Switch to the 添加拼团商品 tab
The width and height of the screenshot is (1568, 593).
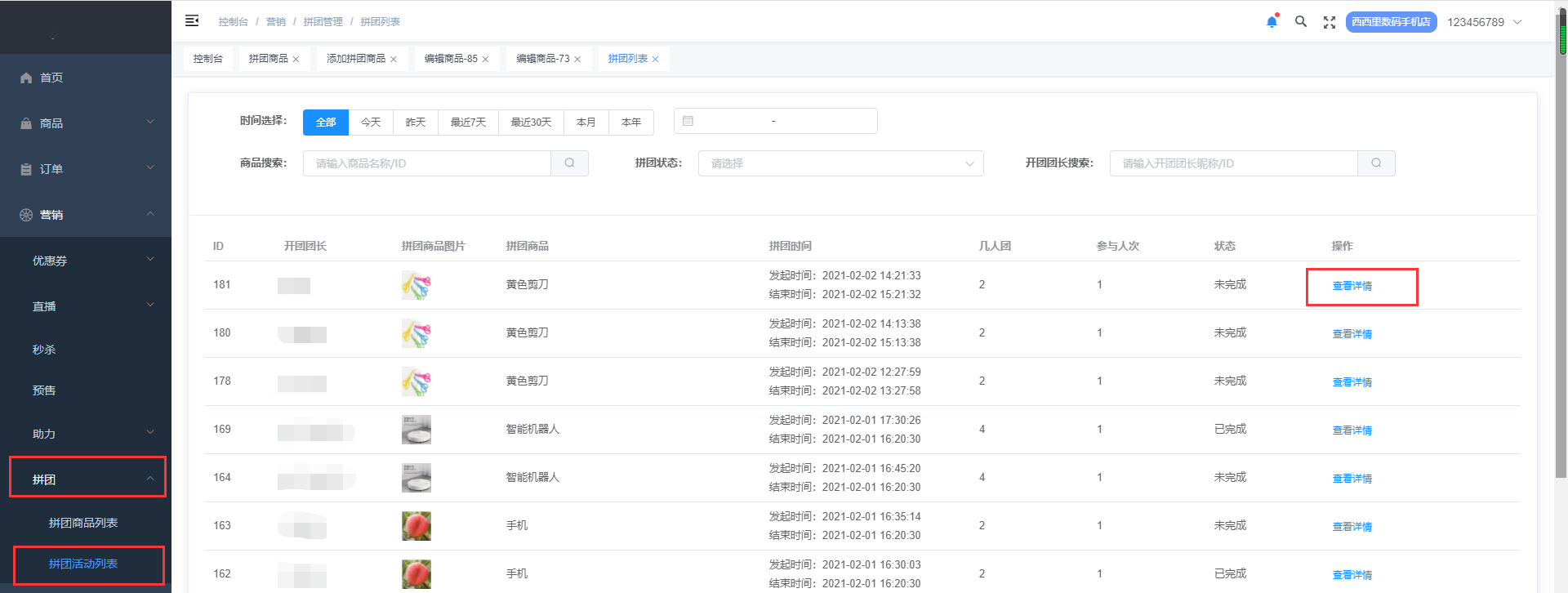(x=355, y=59)
